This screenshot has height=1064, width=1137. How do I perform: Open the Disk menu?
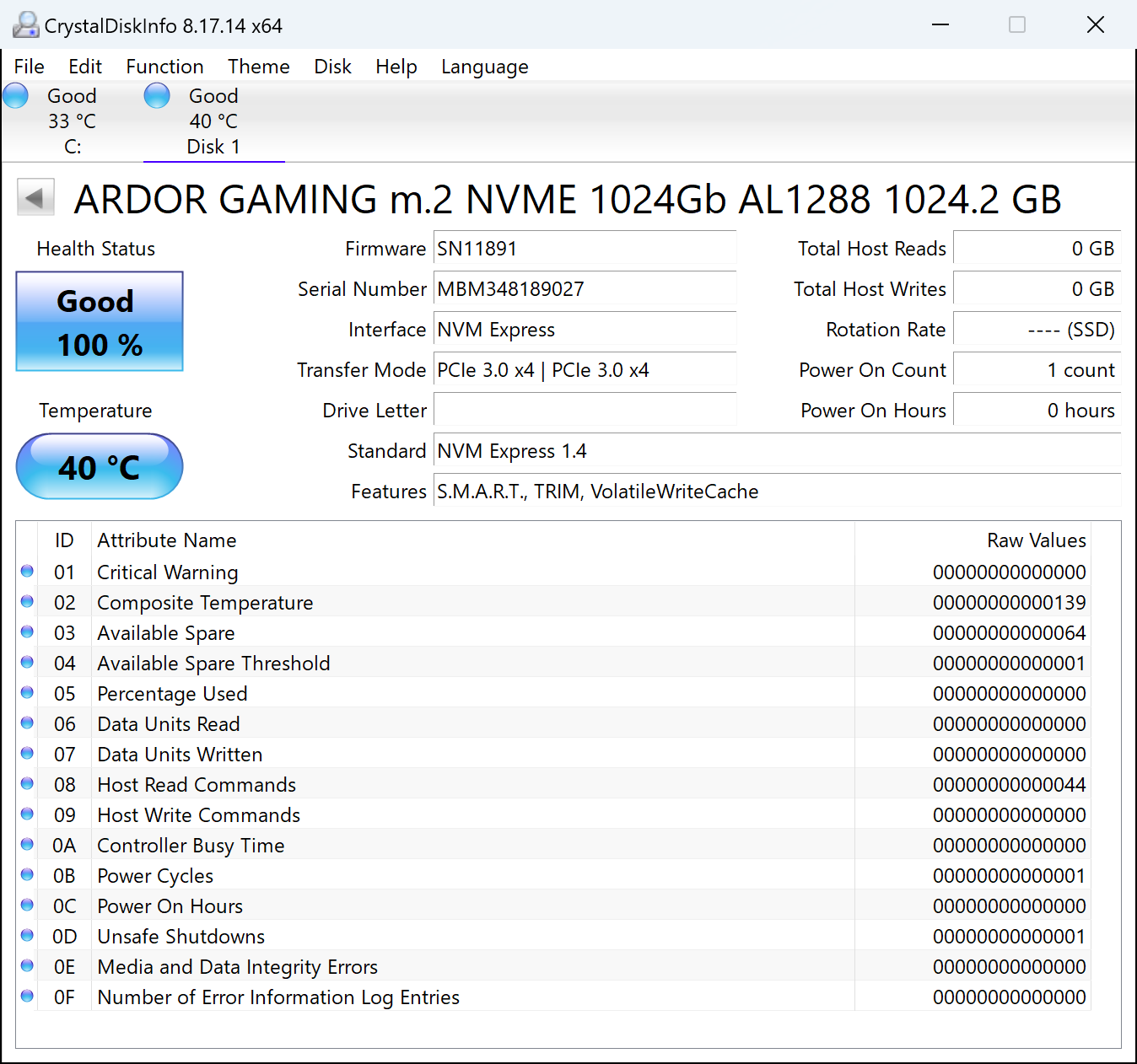click(x=332, y=67)
